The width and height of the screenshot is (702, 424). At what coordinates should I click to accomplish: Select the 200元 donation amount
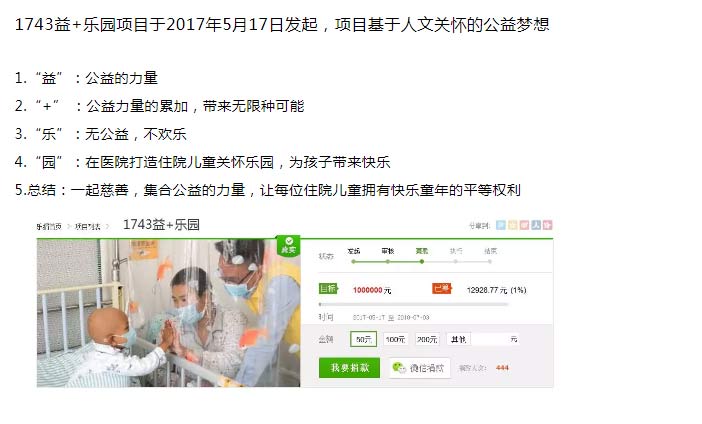pyautogui.click(x=427, y=339)
